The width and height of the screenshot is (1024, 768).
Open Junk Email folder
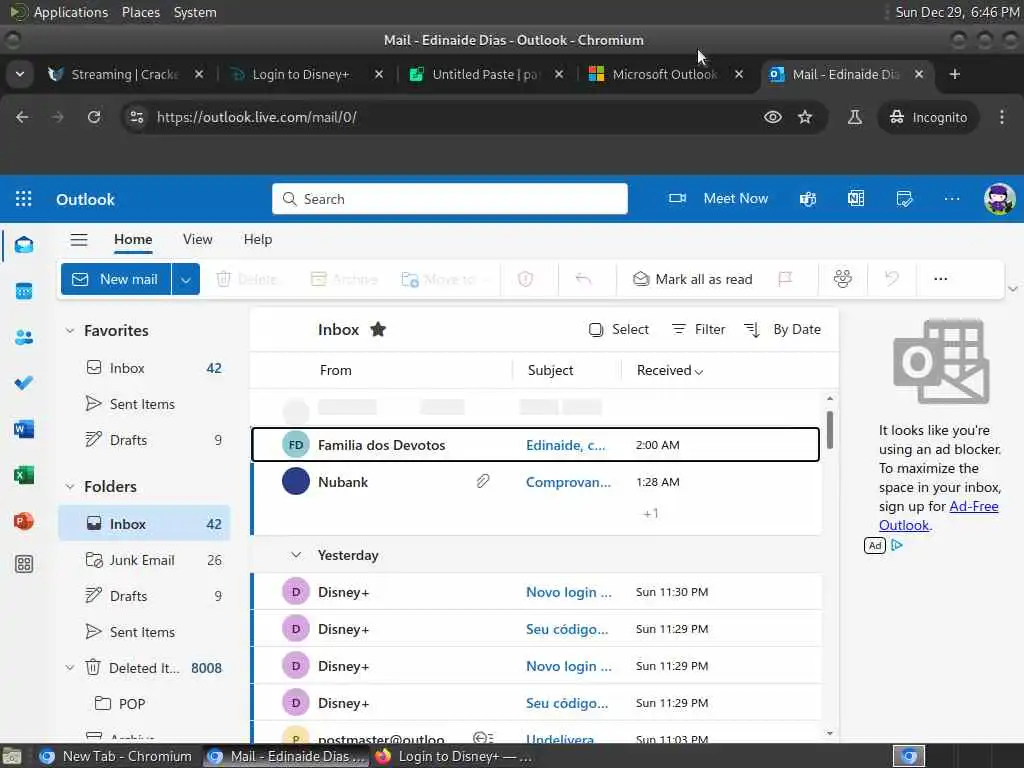point(144,560)
